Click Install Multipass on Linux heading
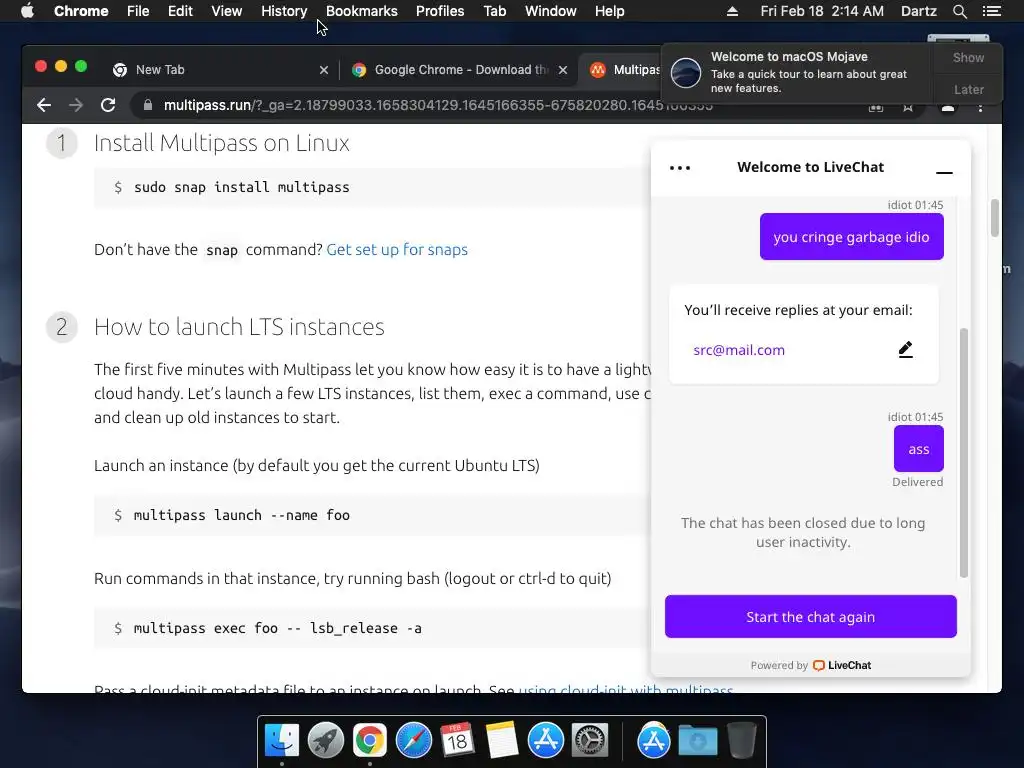The height and width of the screenshot is (768, 1024). [x=221, y=143]
